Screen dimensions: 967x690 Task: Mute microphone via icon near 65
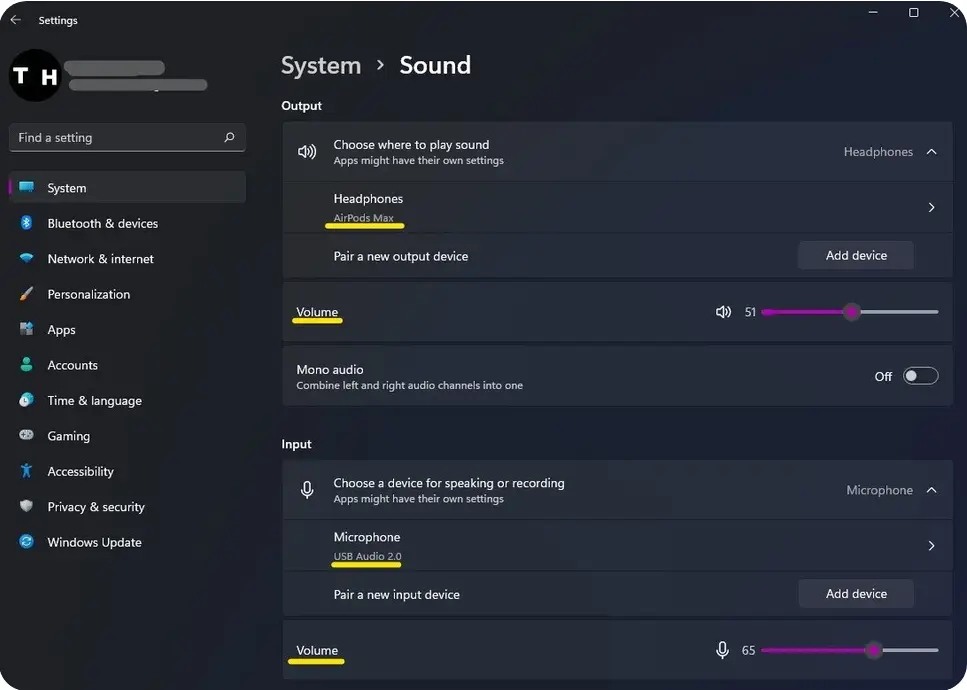tap(722, 650)
